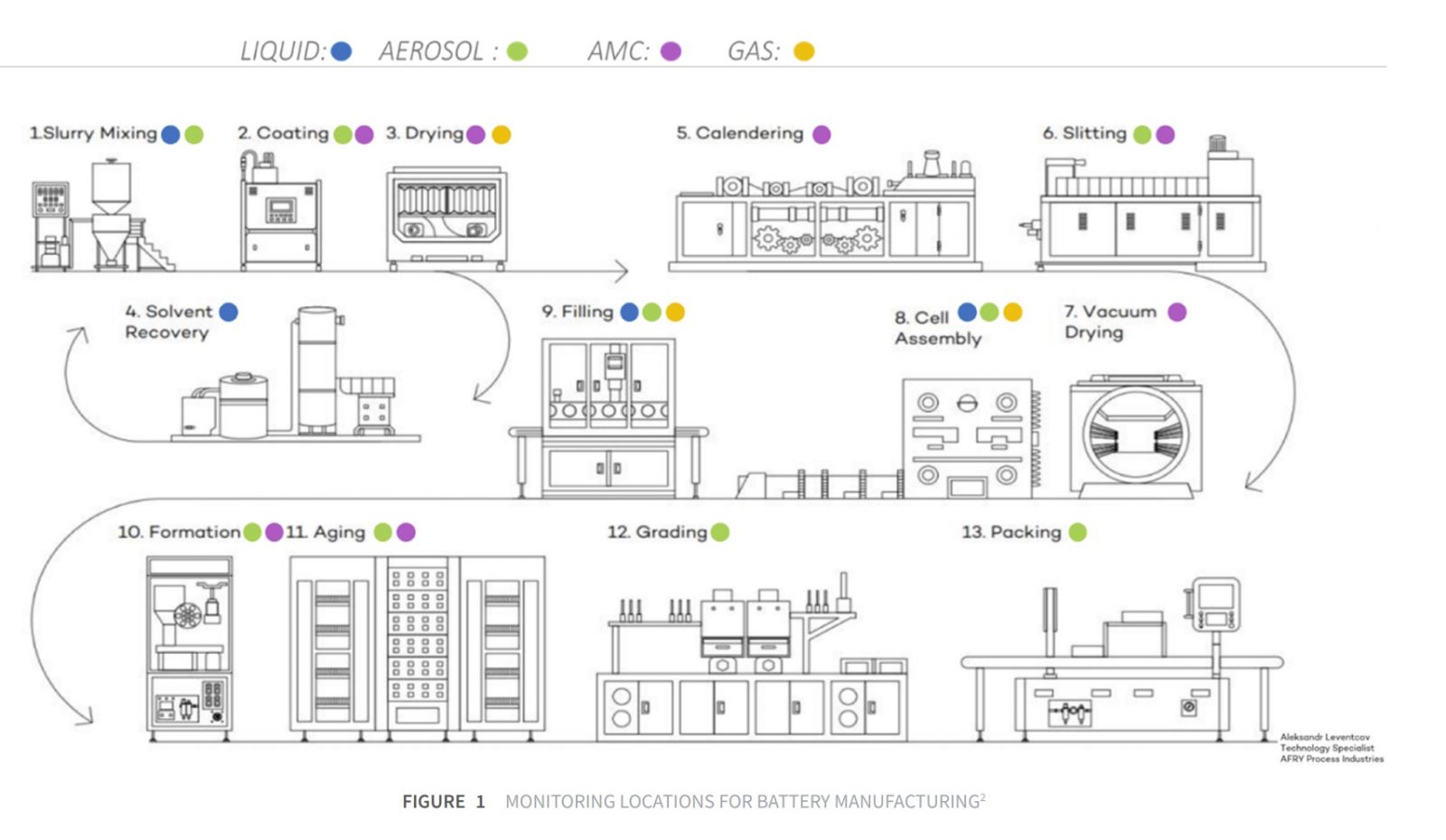Click the purple dot beside Calendering

822,135
